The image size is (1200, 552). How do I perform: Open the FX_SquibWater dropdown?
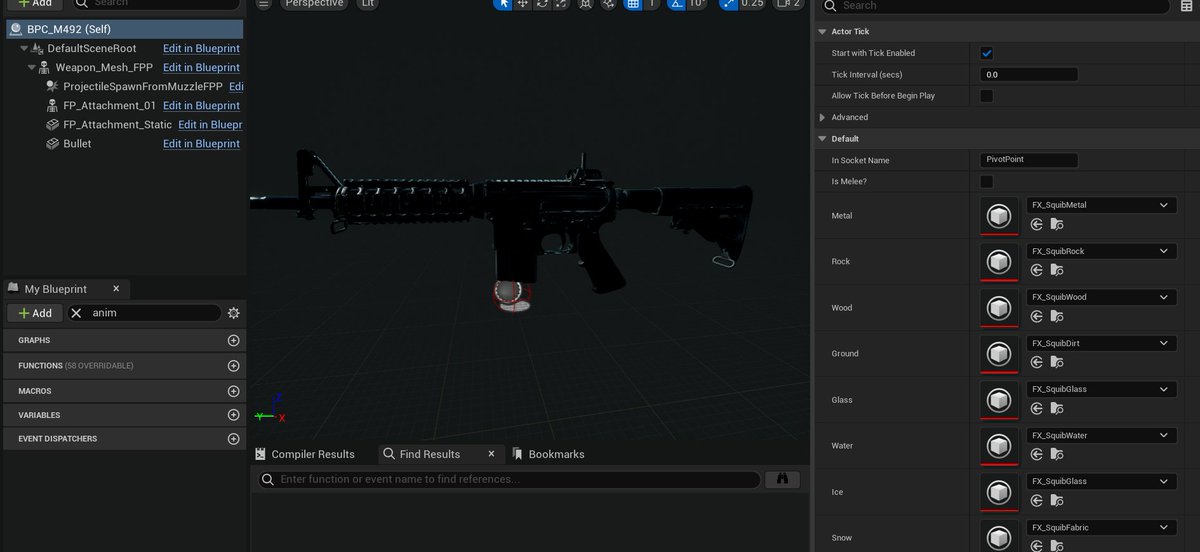pos(1101,435)
